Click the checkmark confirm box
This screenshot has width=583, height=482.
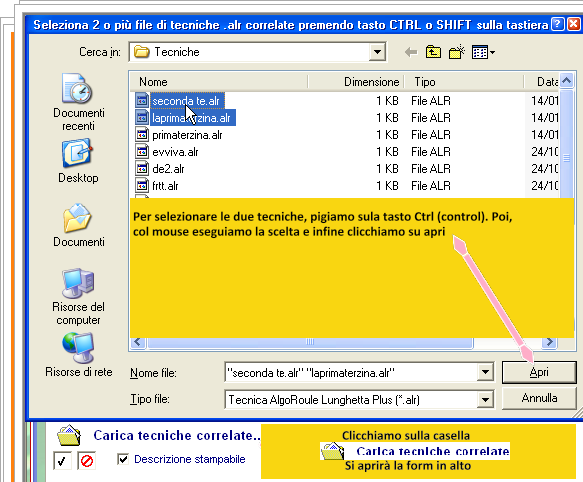[x=62, y=461]
